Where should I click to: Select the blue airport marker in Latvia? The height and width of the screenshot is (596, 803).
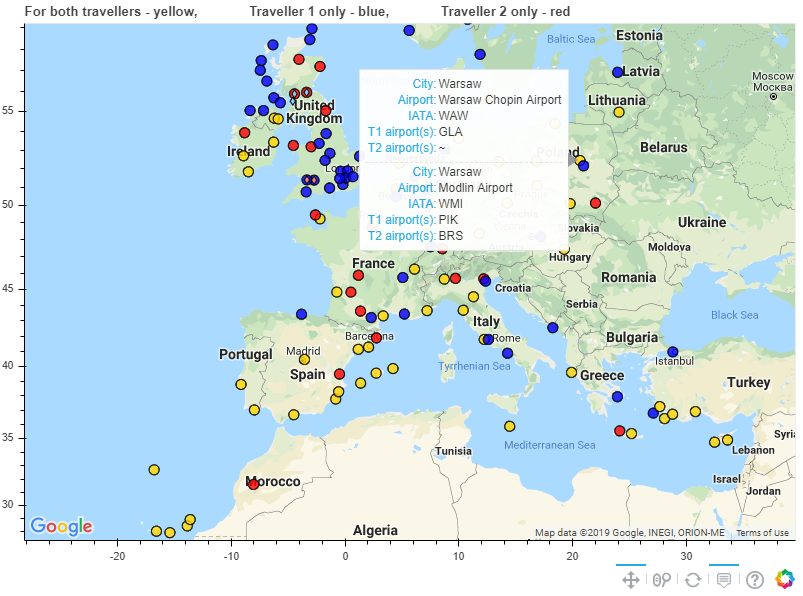point(618,72)
